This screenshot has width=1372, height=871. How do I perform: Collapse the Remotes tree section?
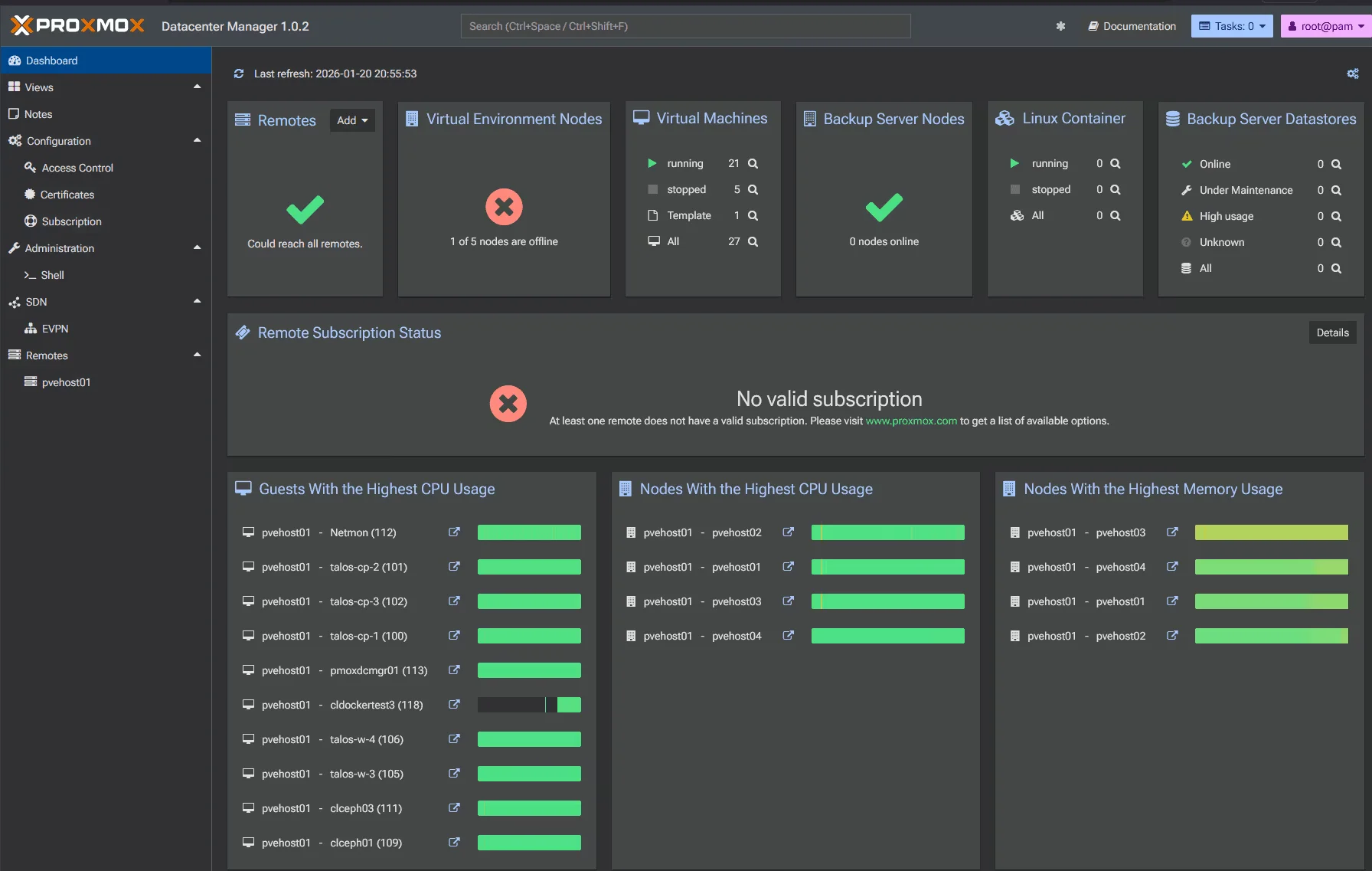click(x=197, y=355)
